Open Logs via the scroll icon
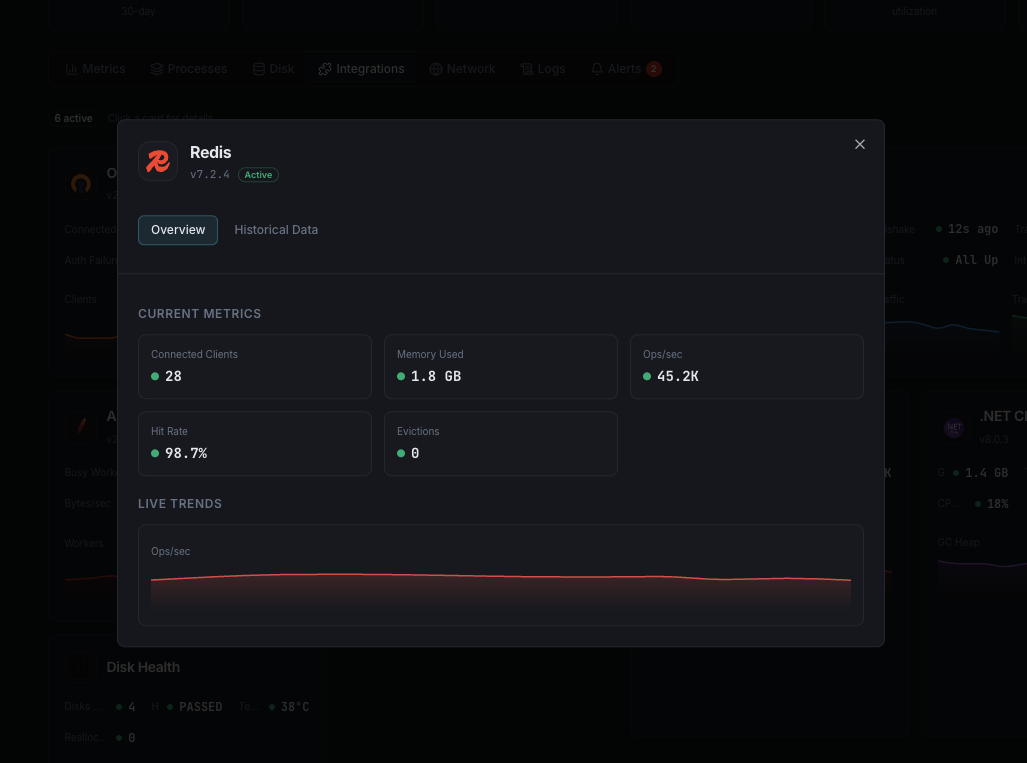1027x763 pixels. [525, 69]
